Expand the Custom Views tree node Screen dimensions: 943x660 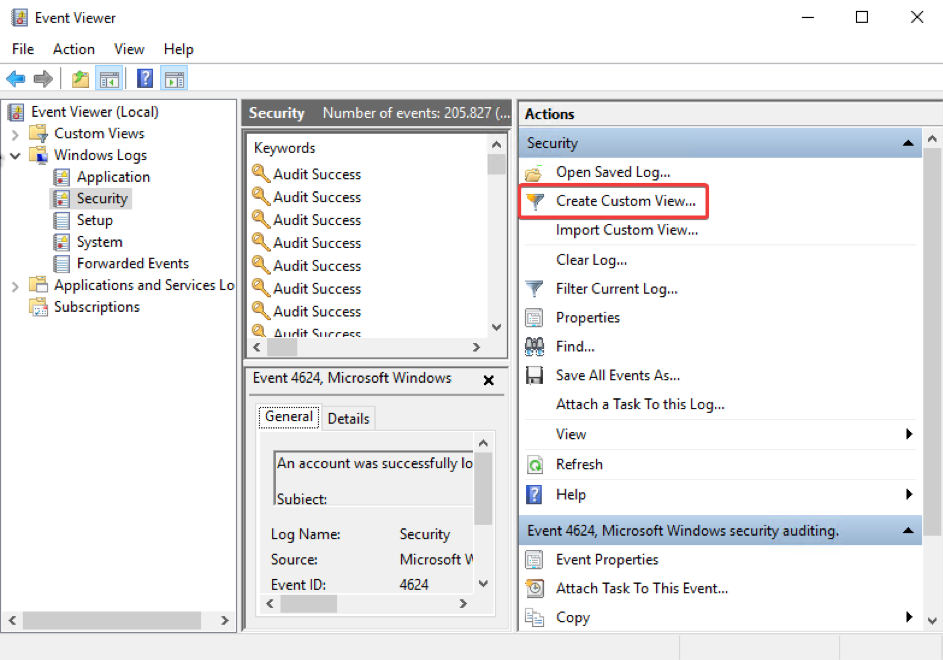15,134
